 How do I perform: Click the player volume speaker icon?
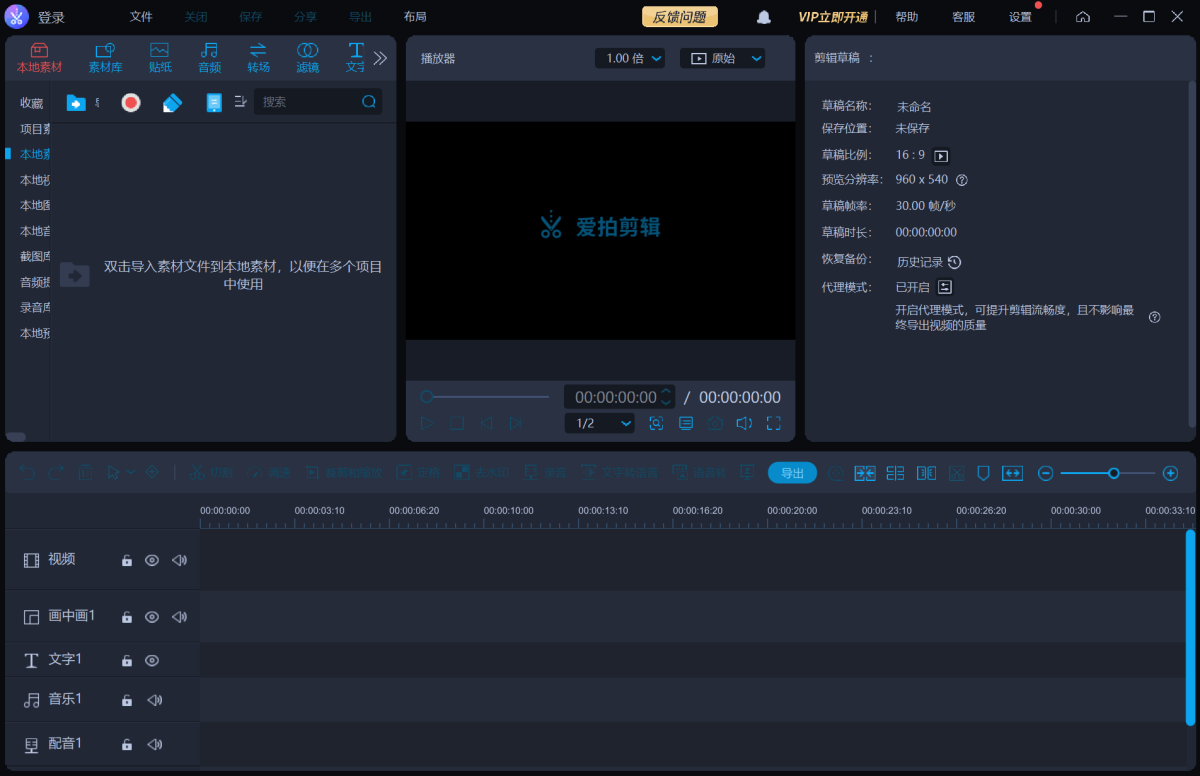[744, 423]
